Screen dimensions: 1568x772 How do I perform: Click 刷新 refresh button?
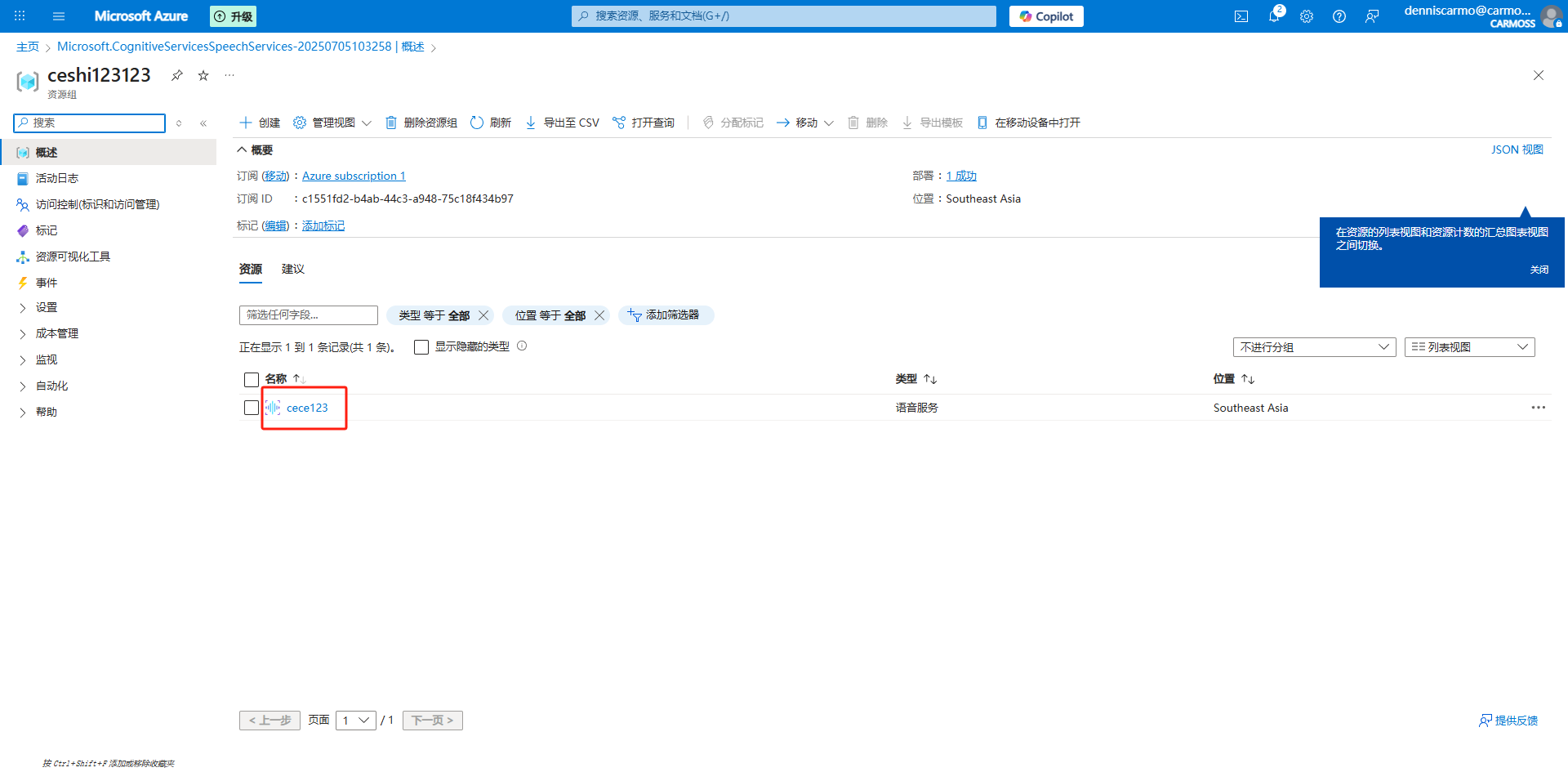(x=491, y=123)
